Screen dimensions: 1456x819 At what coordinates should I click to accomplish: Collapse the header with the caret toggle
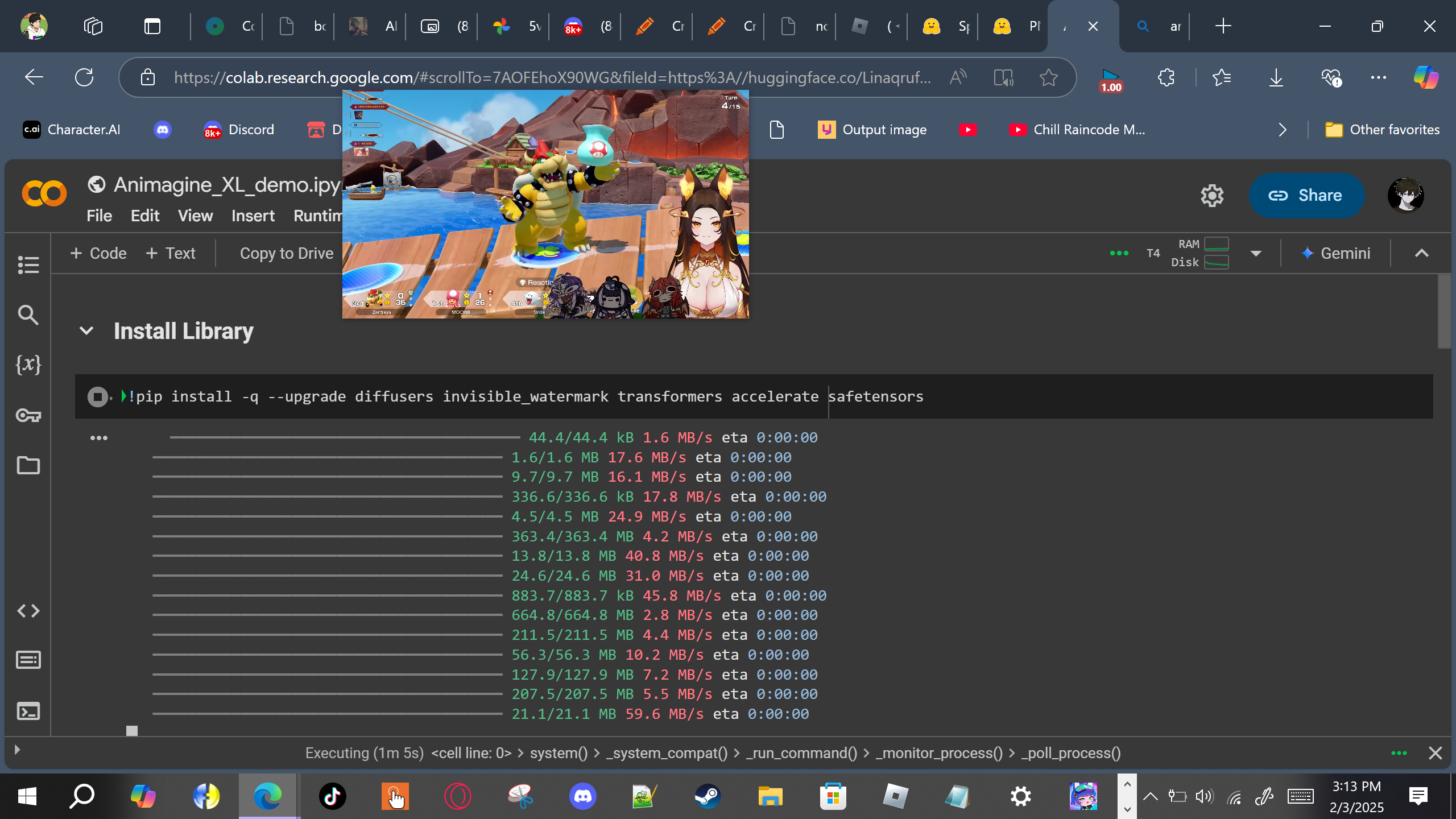[1421, 253]
